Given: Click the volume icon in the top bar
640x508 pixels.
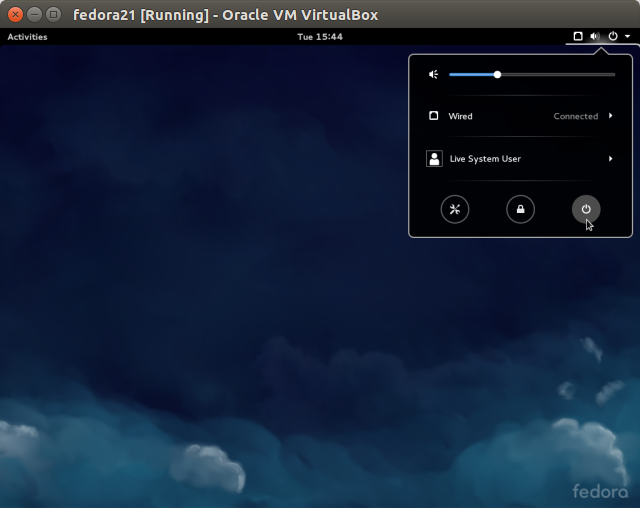Looking at the screenshot, I should click(595, 36).
